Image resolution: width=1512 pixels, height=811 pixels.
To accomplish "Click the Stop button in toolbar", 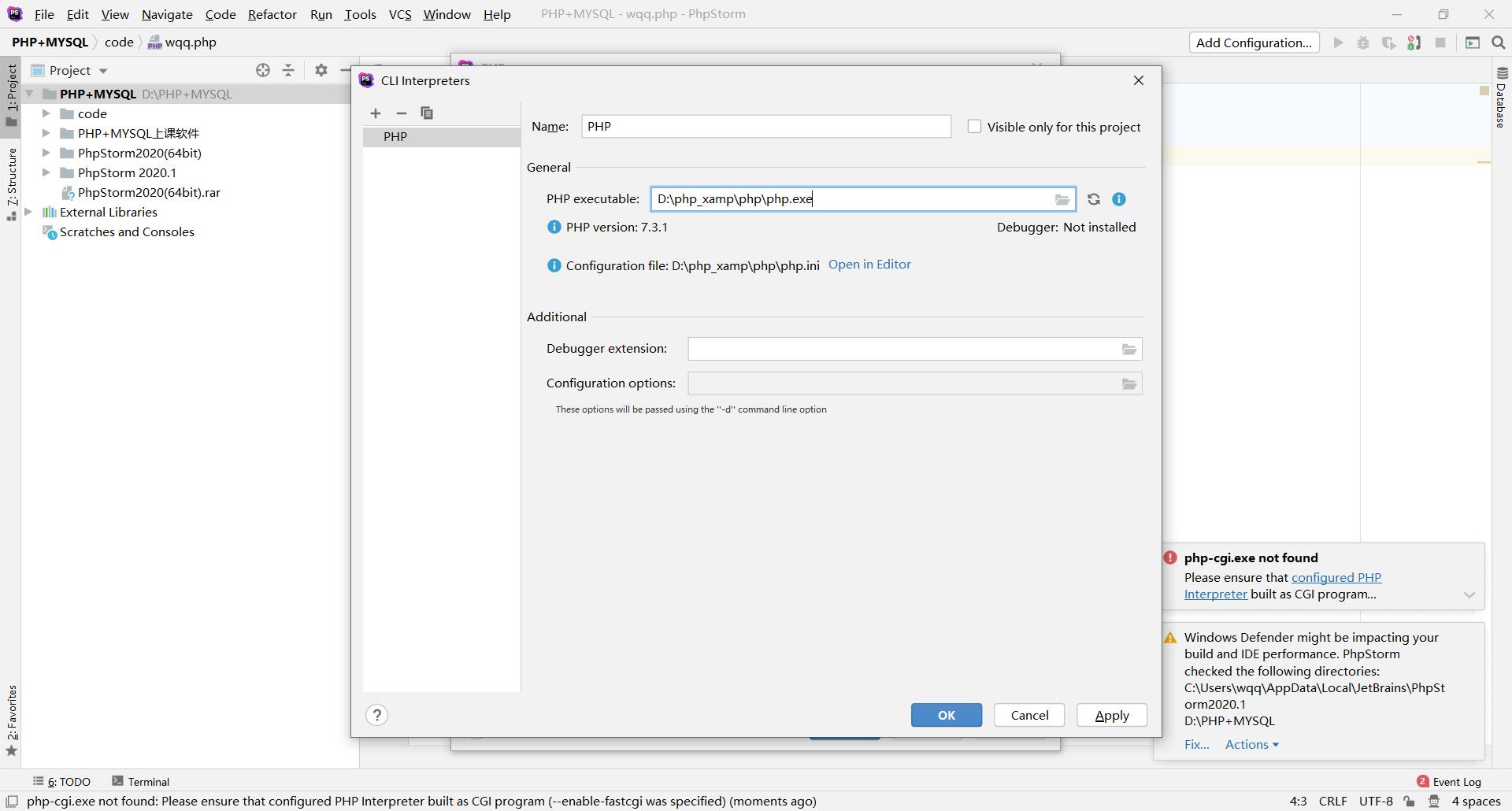I will pos(1440,43).
